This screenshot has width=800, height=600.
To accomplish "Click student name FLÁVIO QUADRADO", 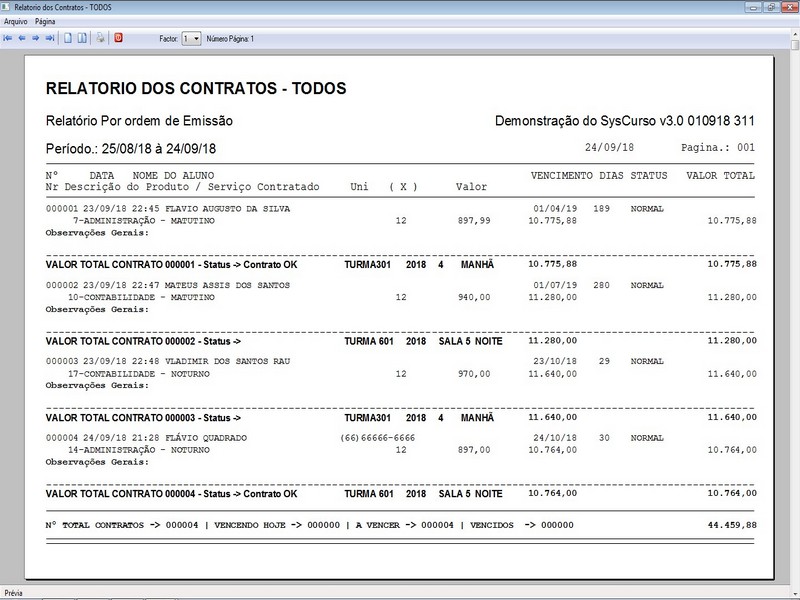I will [206, 438].
